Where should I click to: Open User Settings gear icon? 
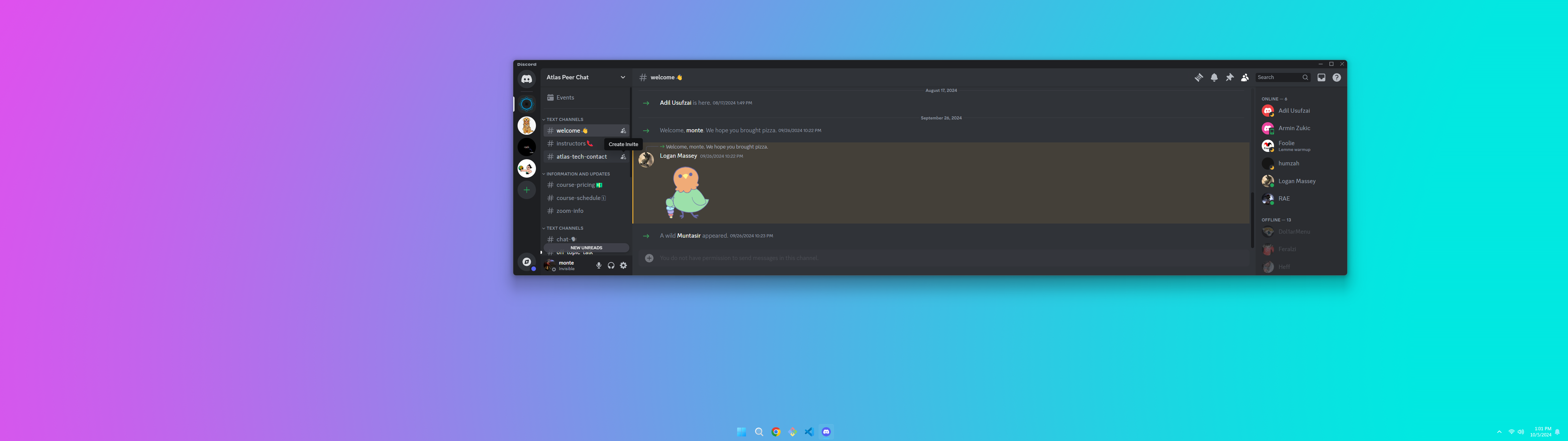[623, 266]
